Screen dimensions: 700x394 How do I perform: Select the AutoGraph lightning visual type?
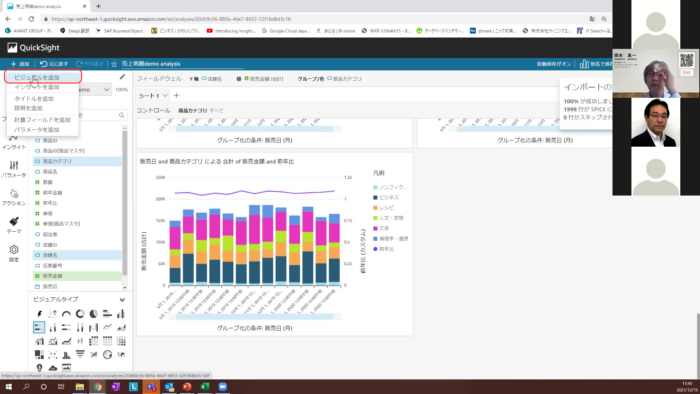click(x=39, y=314)
